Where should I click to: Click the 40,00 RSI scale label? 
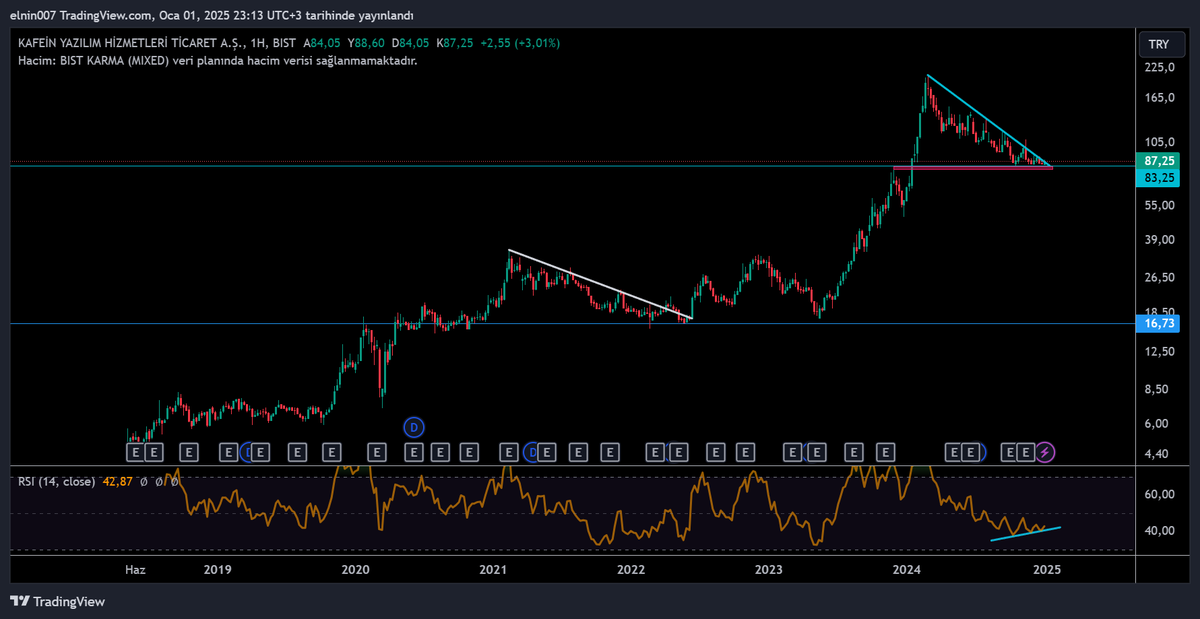pyautogui.click(x=1159, y=530)
